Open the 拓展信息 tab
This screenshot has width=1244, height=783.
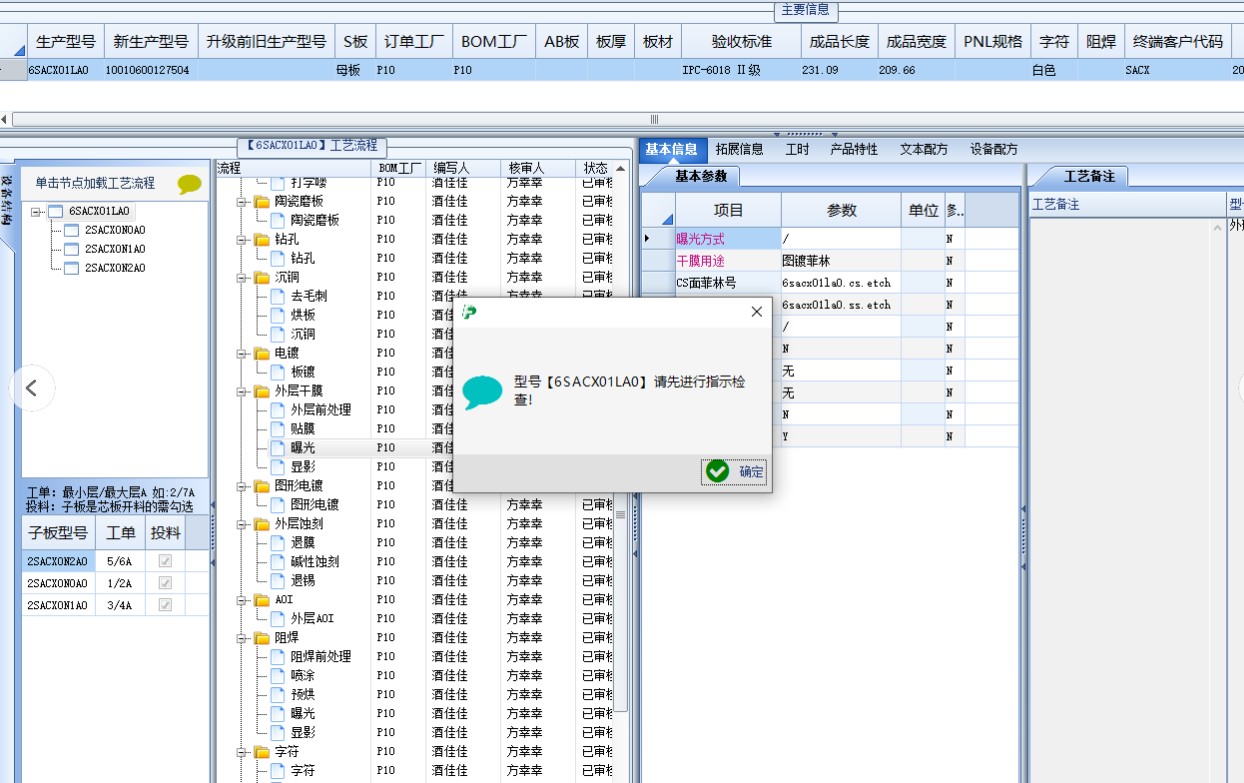[739, 149]
